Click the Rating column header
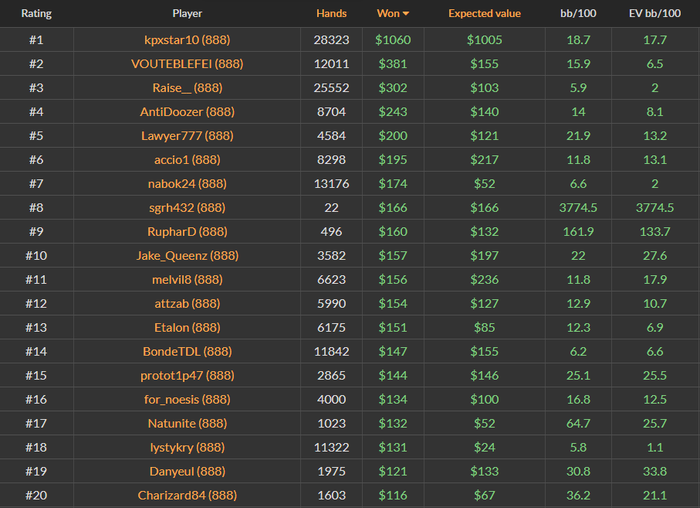This screenshot has width=700, height=508. [x=36, y=14]
